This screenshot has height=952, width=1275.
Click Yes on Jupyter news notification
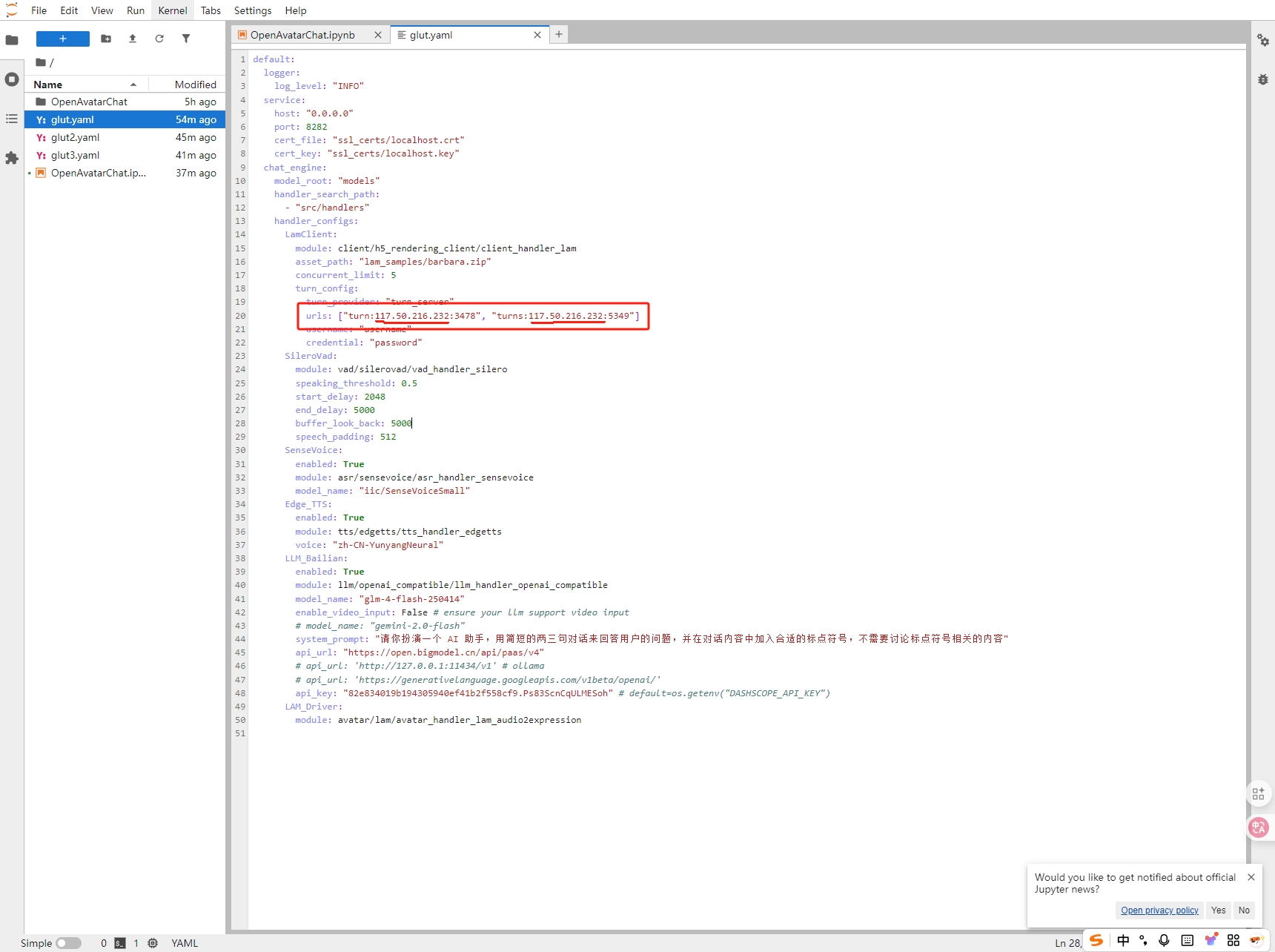pos(1219,910)
